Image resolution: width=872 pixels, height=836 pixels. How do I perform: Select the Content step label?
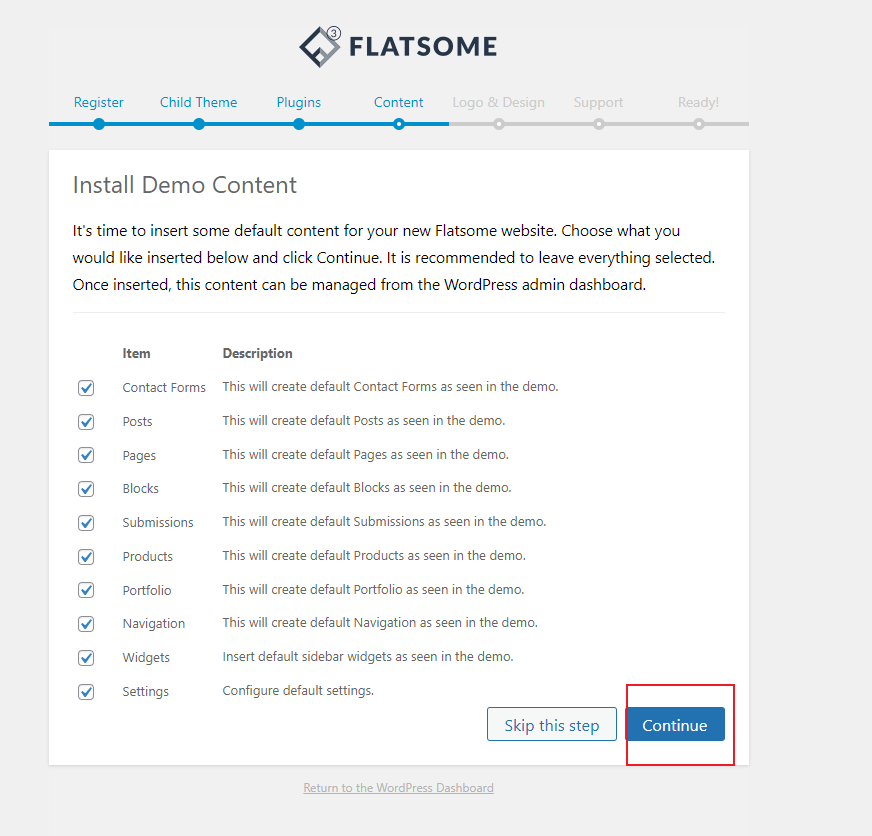399,102
